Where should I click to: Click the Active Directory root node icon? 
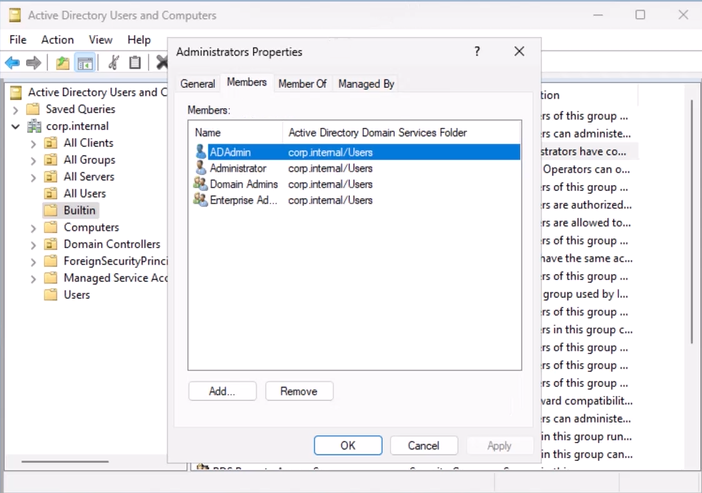tap(16, 92)
